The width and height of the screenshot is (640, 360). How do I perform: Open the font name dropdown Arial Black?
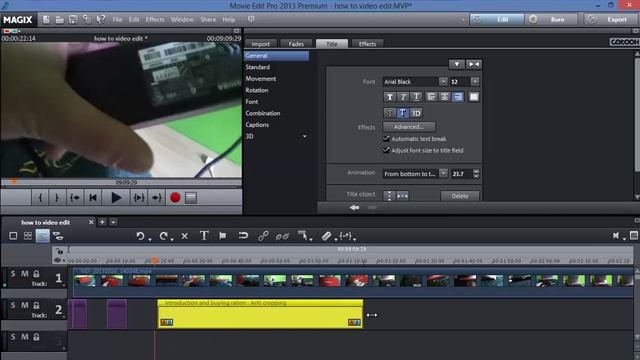coord(443,82)
